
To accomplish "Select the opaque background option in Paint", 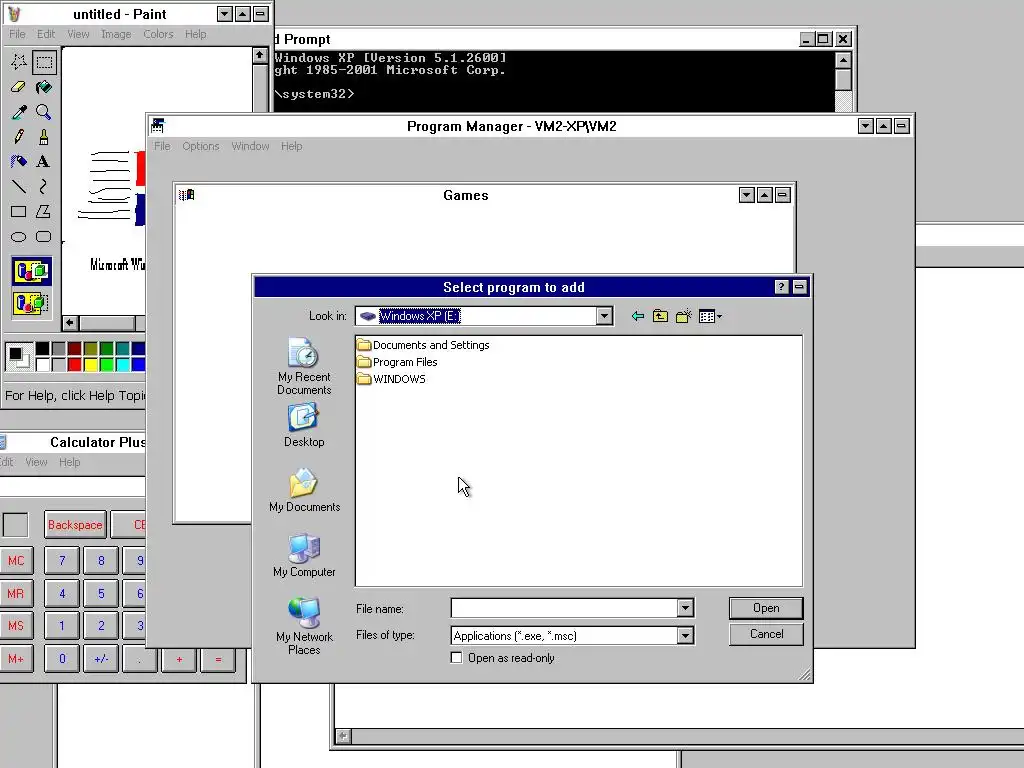I will pyautogui.click(x=31, y=271).
